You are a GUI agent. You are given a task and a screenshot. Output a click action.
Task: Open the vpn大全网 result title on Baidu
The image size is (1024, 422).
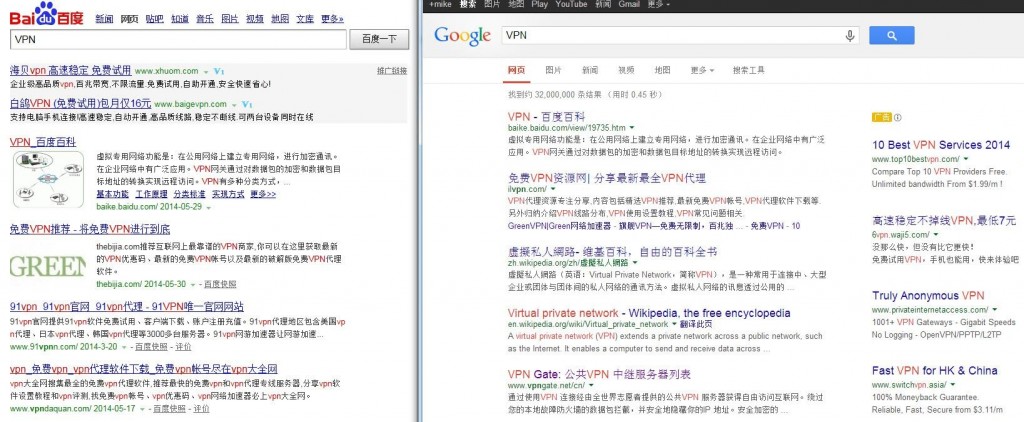pos(144,368)
